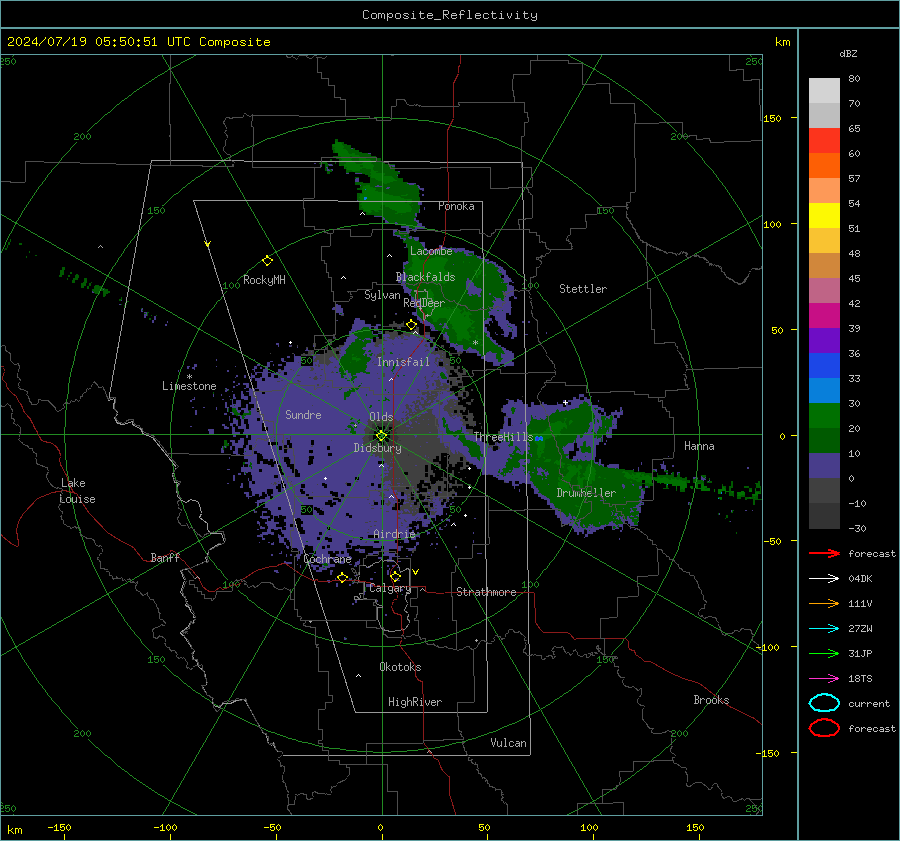Click the 51 dBZ yellow color swatch
This screenshot has height=841, width=900.
(x=824, y=215)
